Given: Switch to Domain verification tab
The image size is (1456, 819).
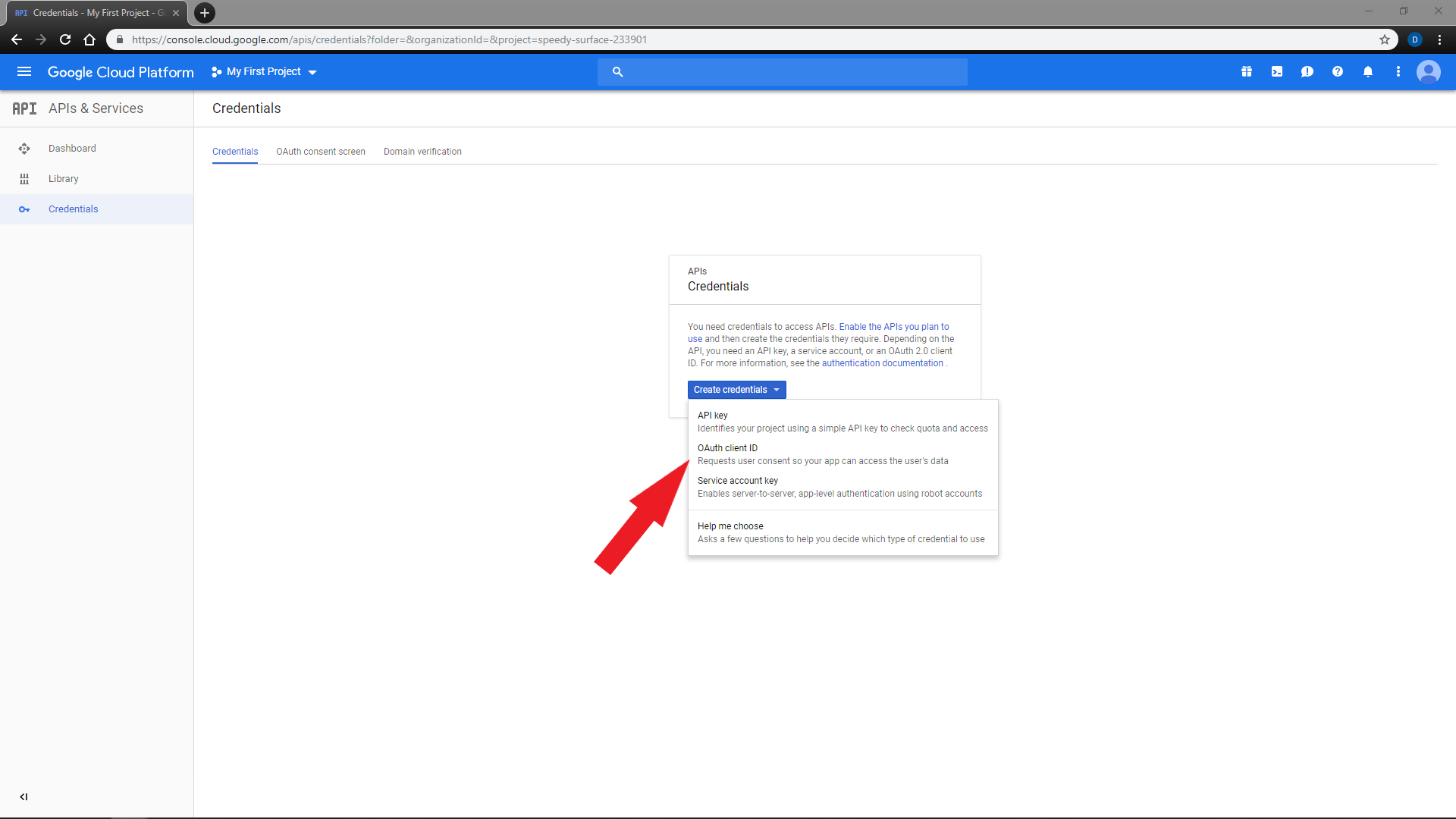Looking at the screenshot, I should click(422, 151).
